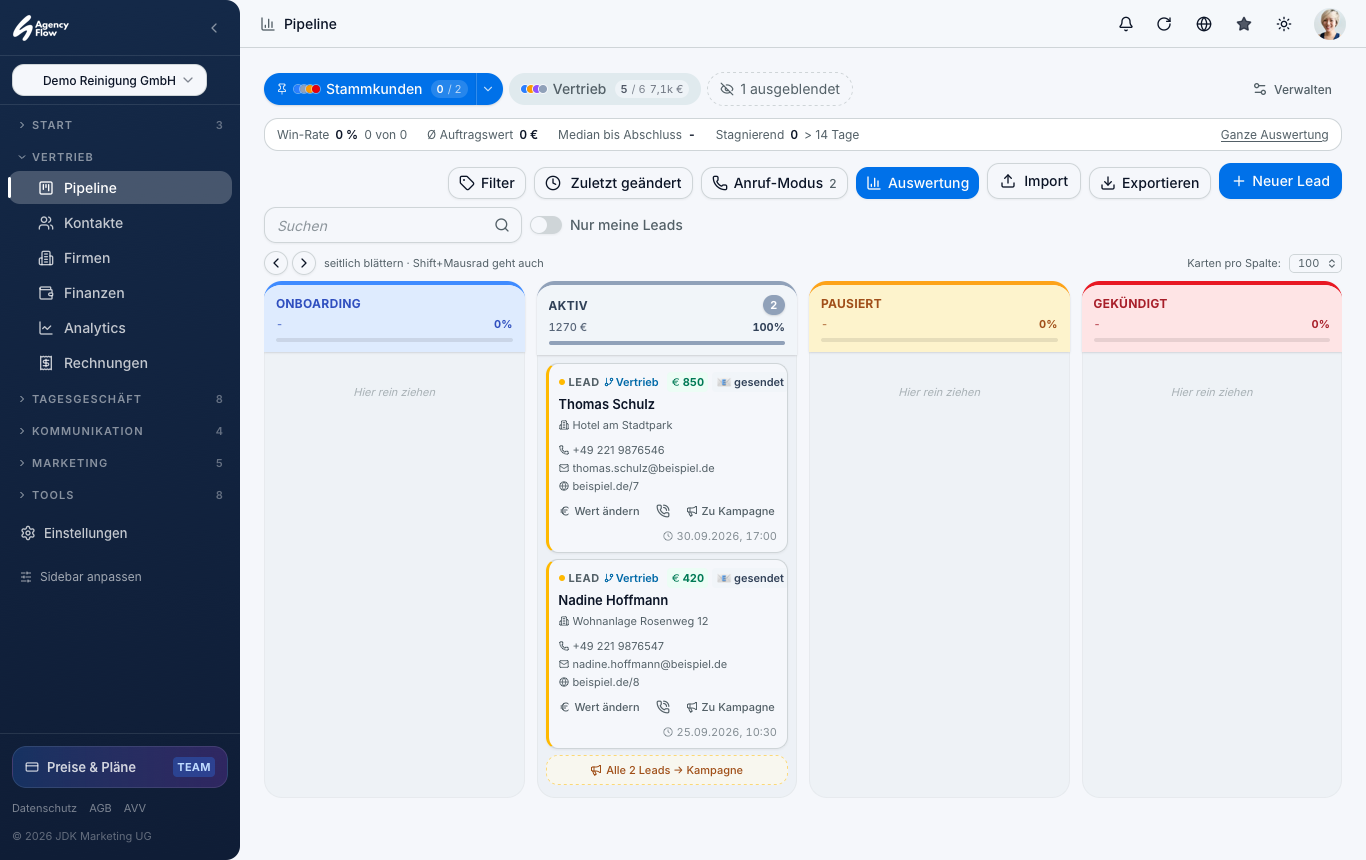Click Alle 2 Leads → Kampagne
The image size is (1366, 860).
click(667, 770)
